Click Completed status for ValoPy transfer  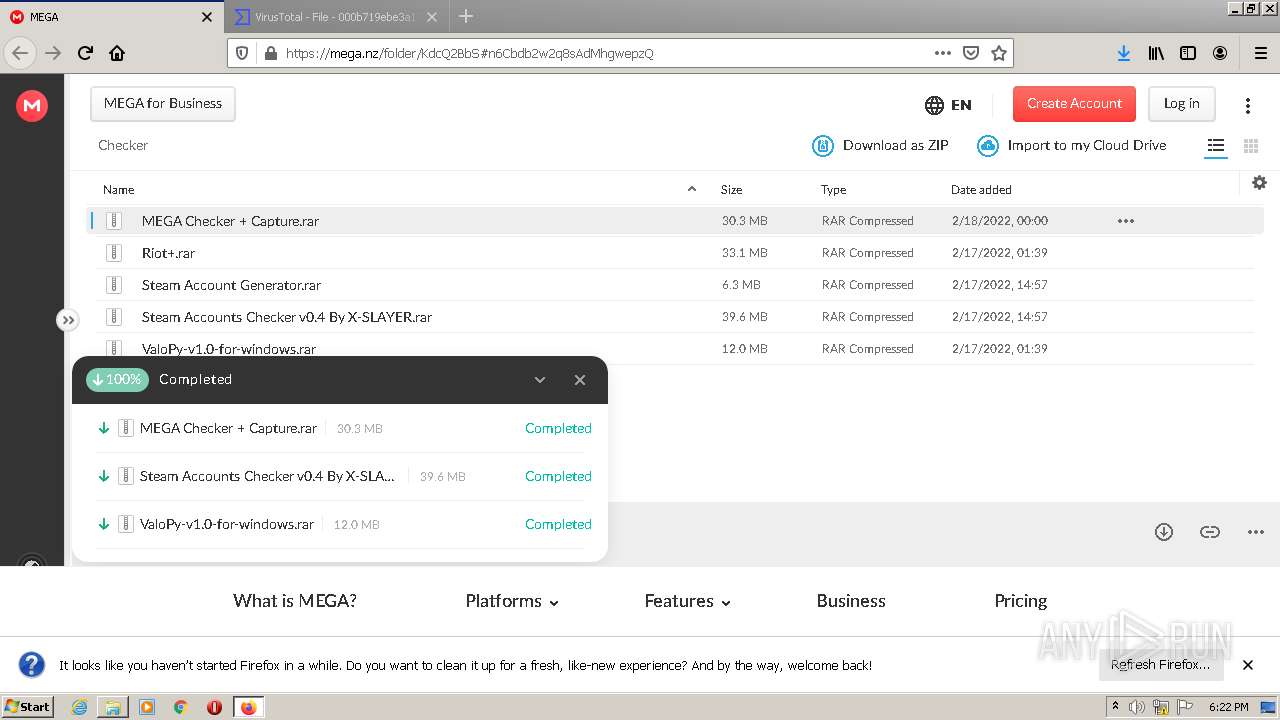[x=558, y=524]
